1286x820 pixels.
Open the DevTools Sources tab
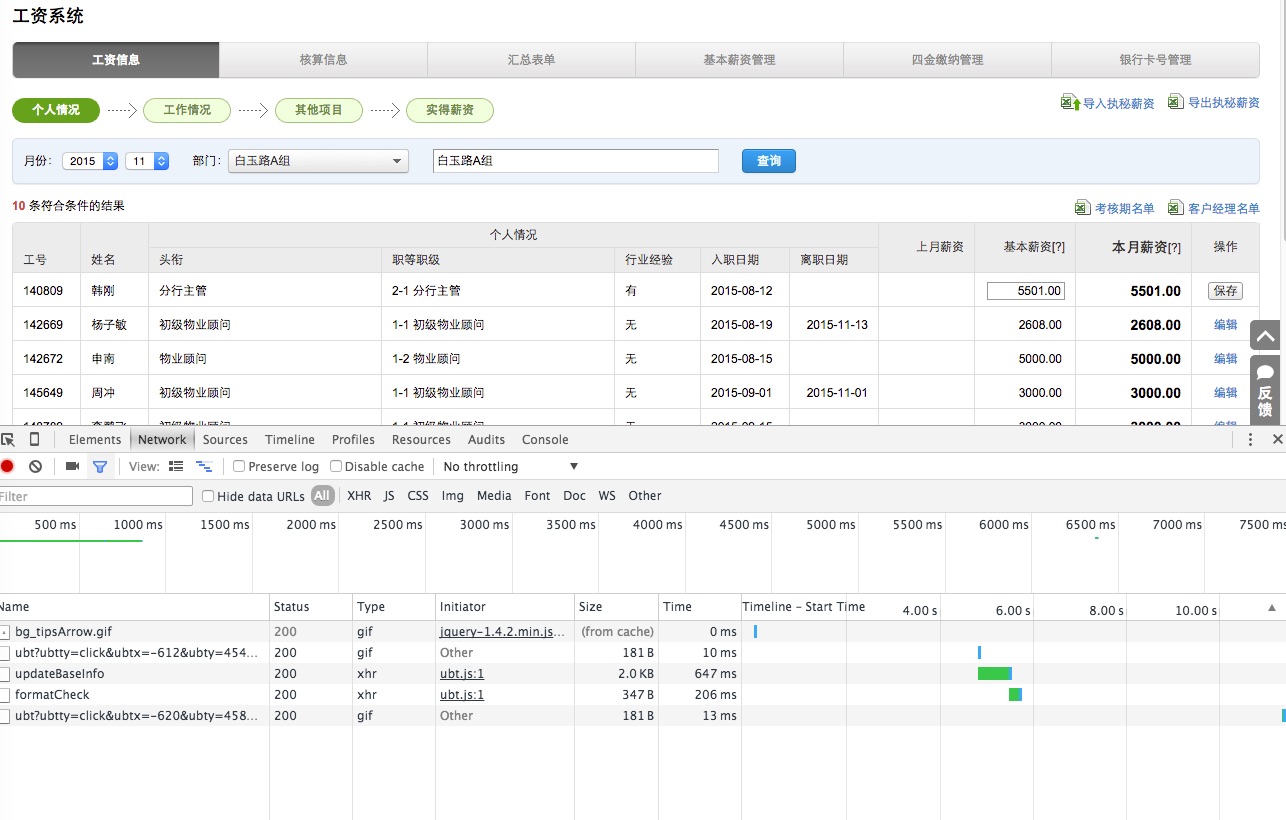(225, 440)
